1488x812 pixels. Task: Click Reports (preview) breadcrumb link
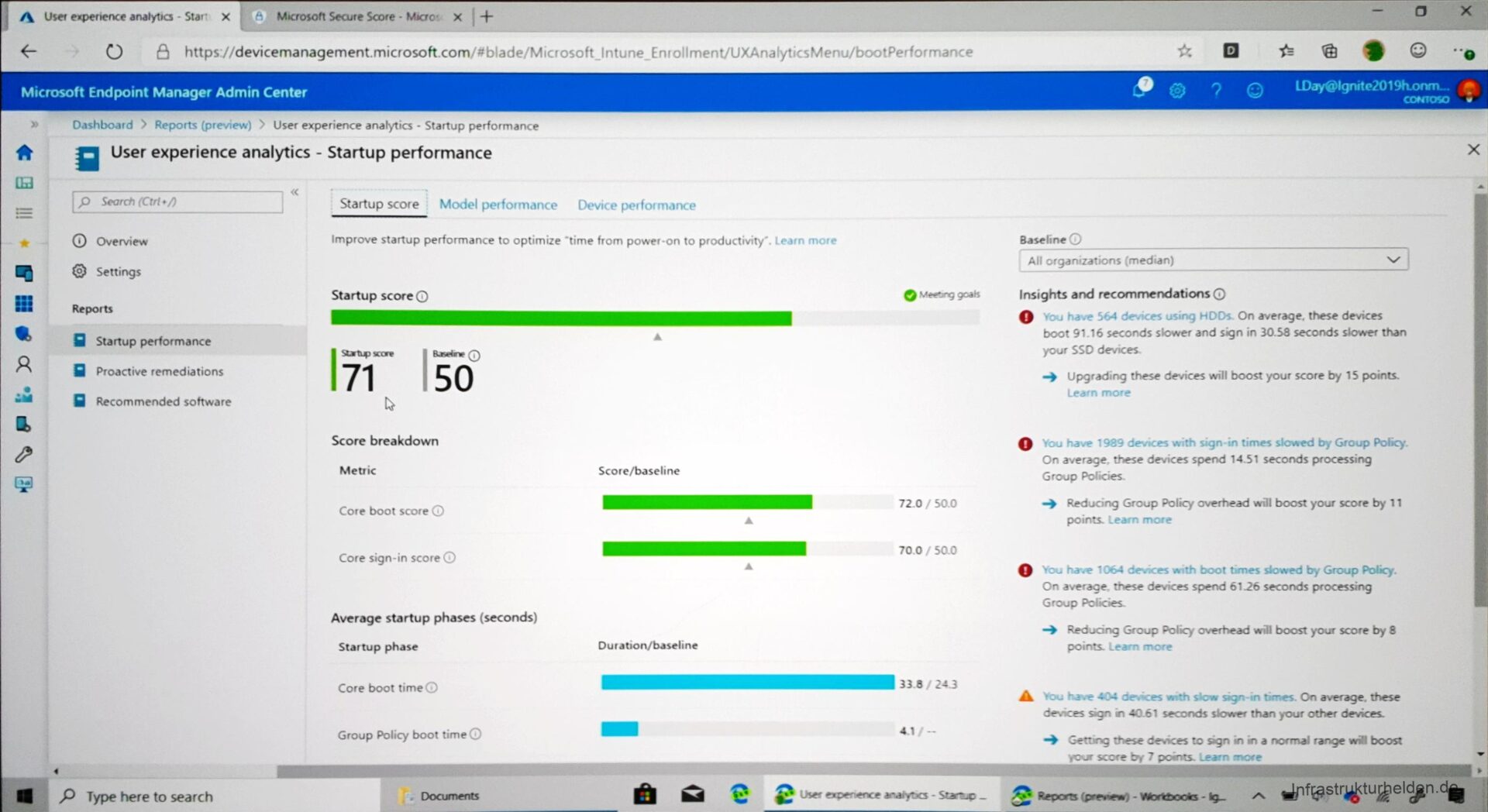click(x=202, y=125)
